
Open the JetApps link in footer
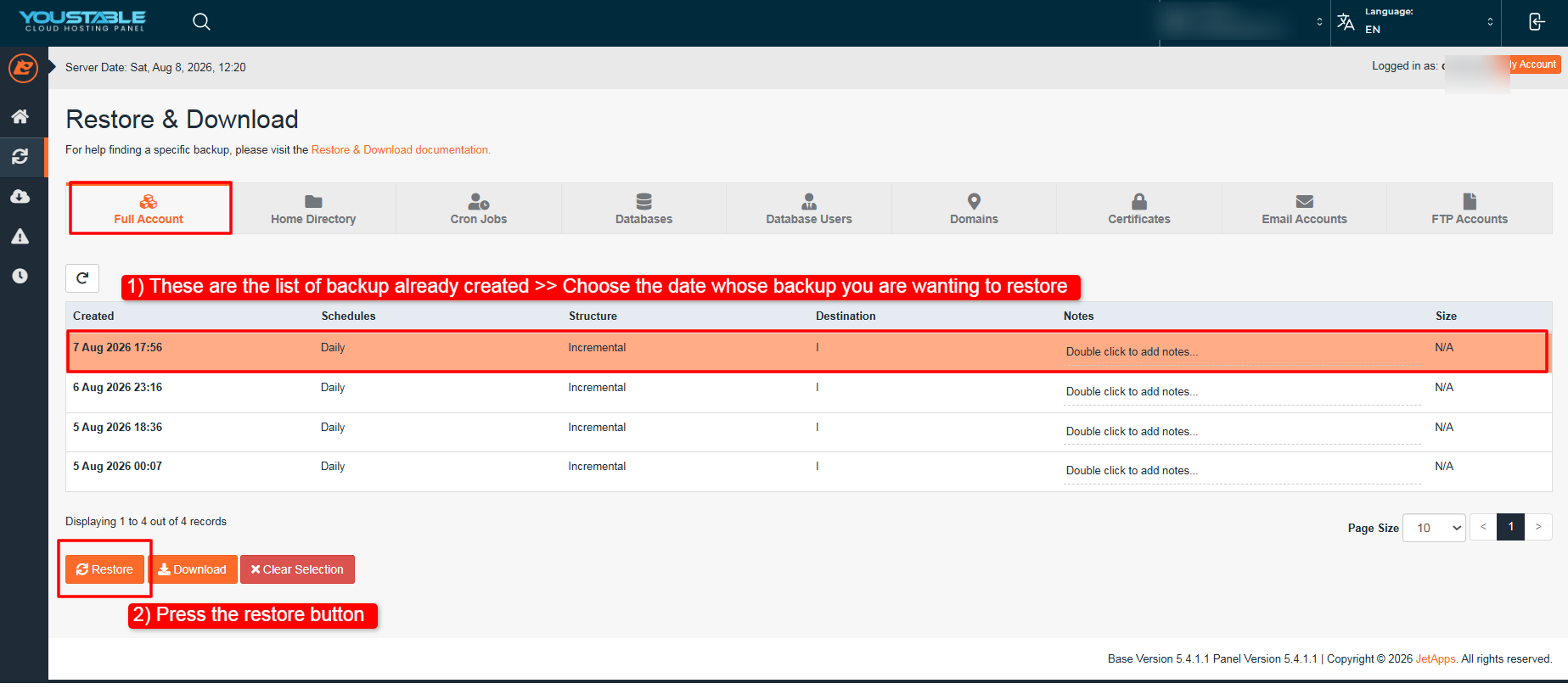point(1436,659)
